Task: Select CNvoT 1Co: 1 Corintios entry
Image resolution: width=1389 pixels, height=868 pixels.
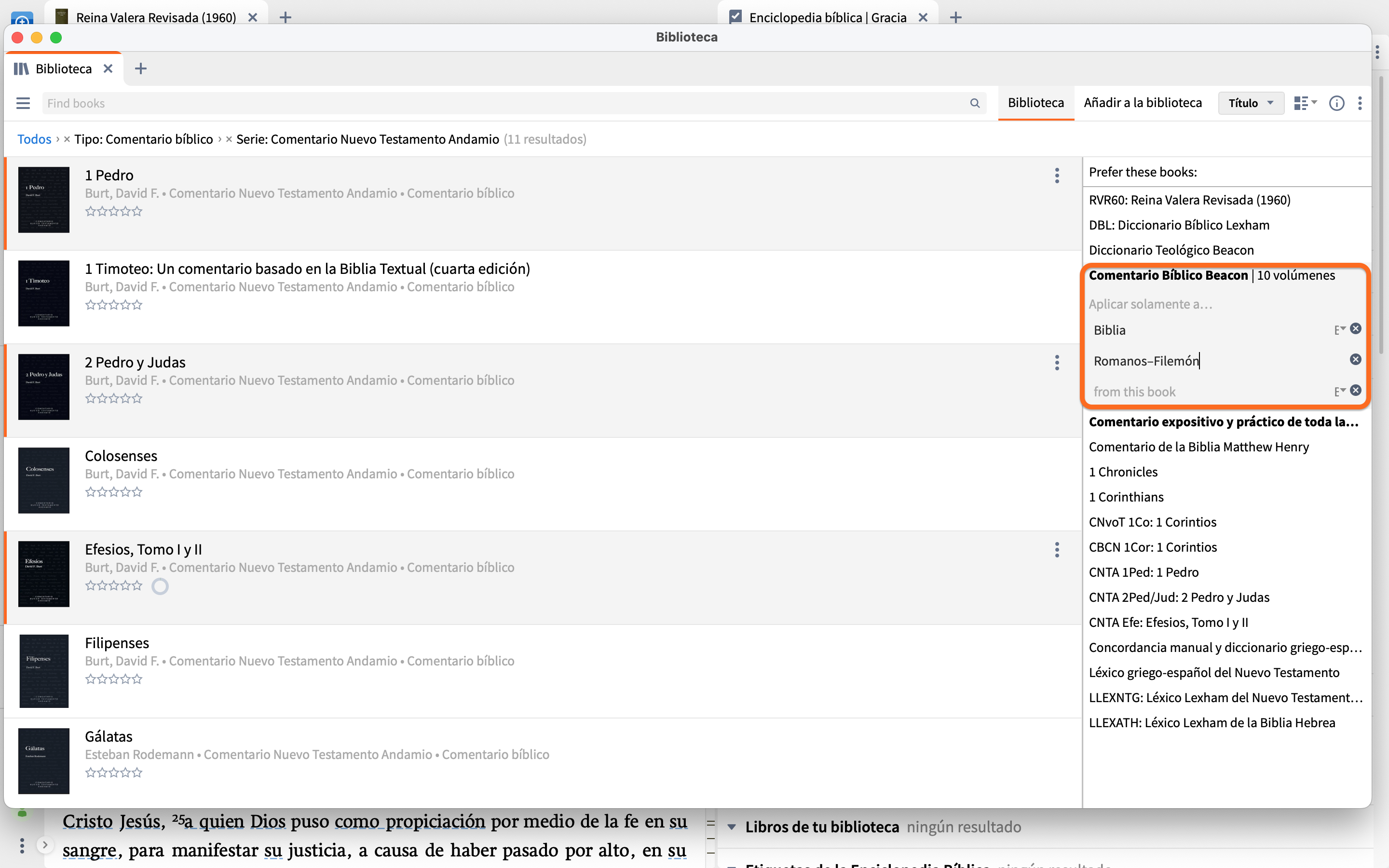Action: 1153,522
